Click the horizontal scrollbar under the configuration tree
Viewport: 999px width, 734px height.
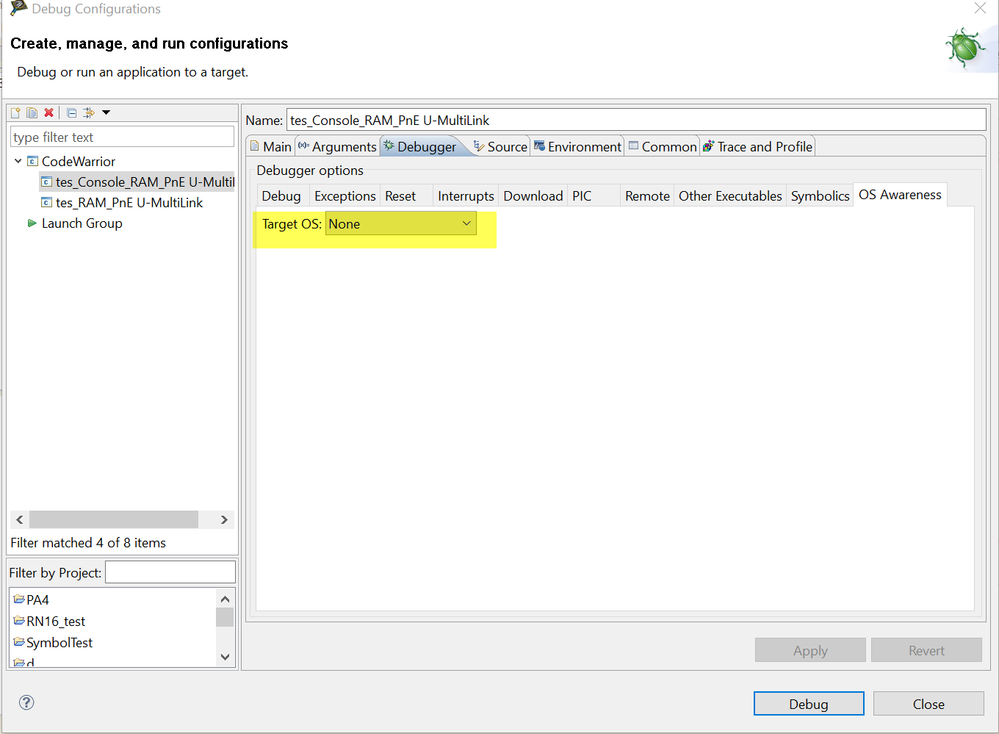click(113, 520)
